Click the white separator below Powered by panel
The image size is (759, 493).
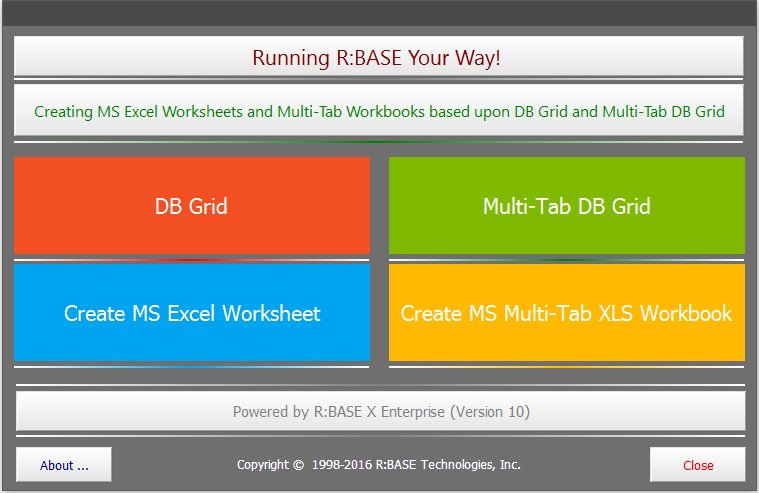click(380, 436)
